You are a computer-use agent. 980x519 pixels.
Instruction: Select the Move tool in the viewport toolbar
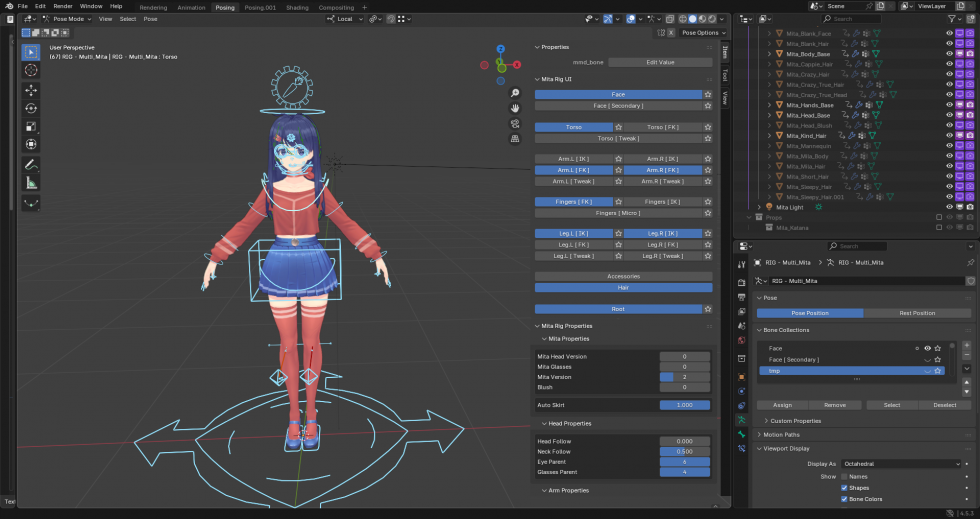pos(31,90)
